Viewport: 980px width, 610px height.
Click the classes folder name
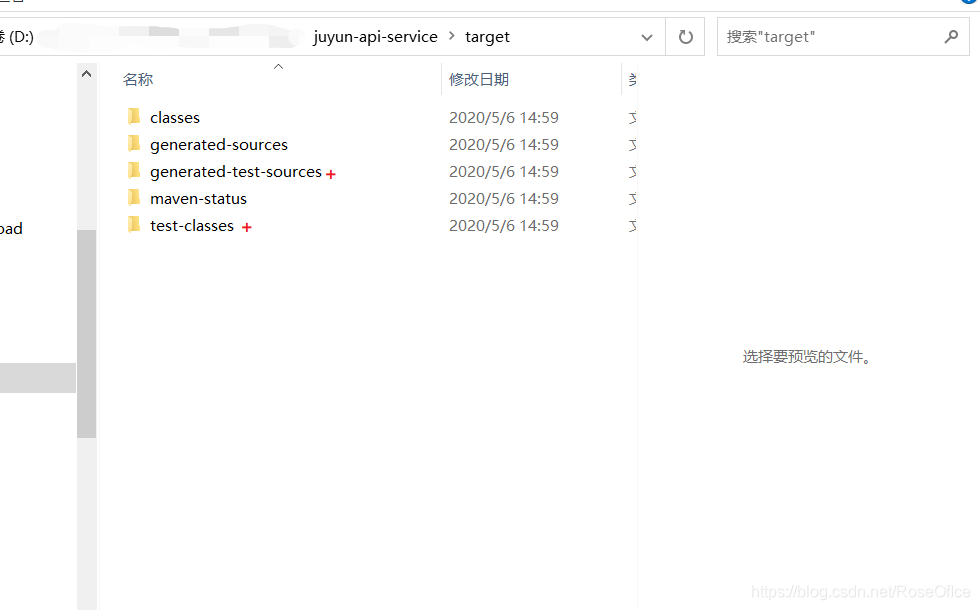click(x=175, y=118)
